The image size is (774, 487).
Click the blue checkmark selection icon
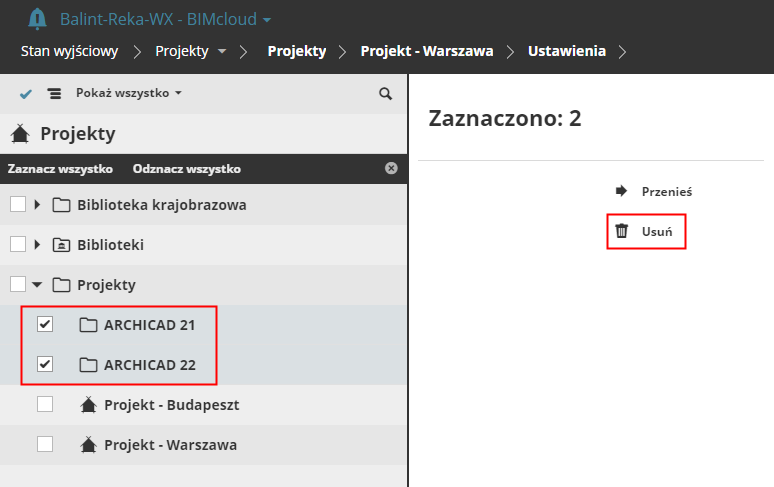[x=26, y=94]
